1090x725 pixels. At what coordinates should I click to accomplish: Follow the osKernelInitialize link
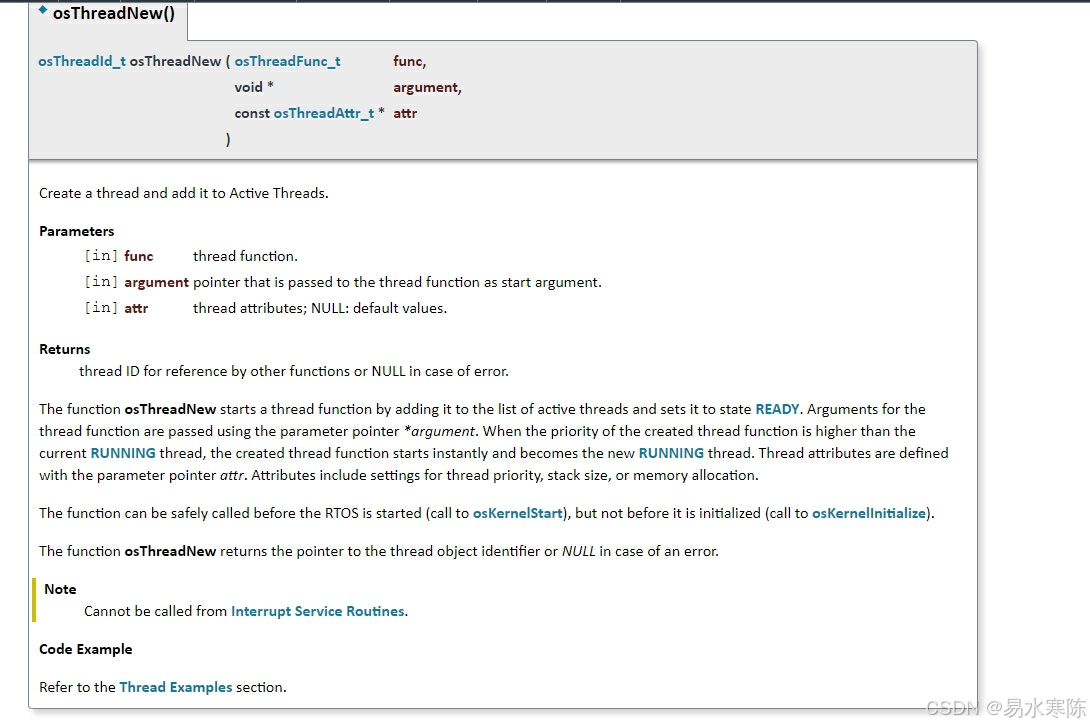click(x=869, y=514)
